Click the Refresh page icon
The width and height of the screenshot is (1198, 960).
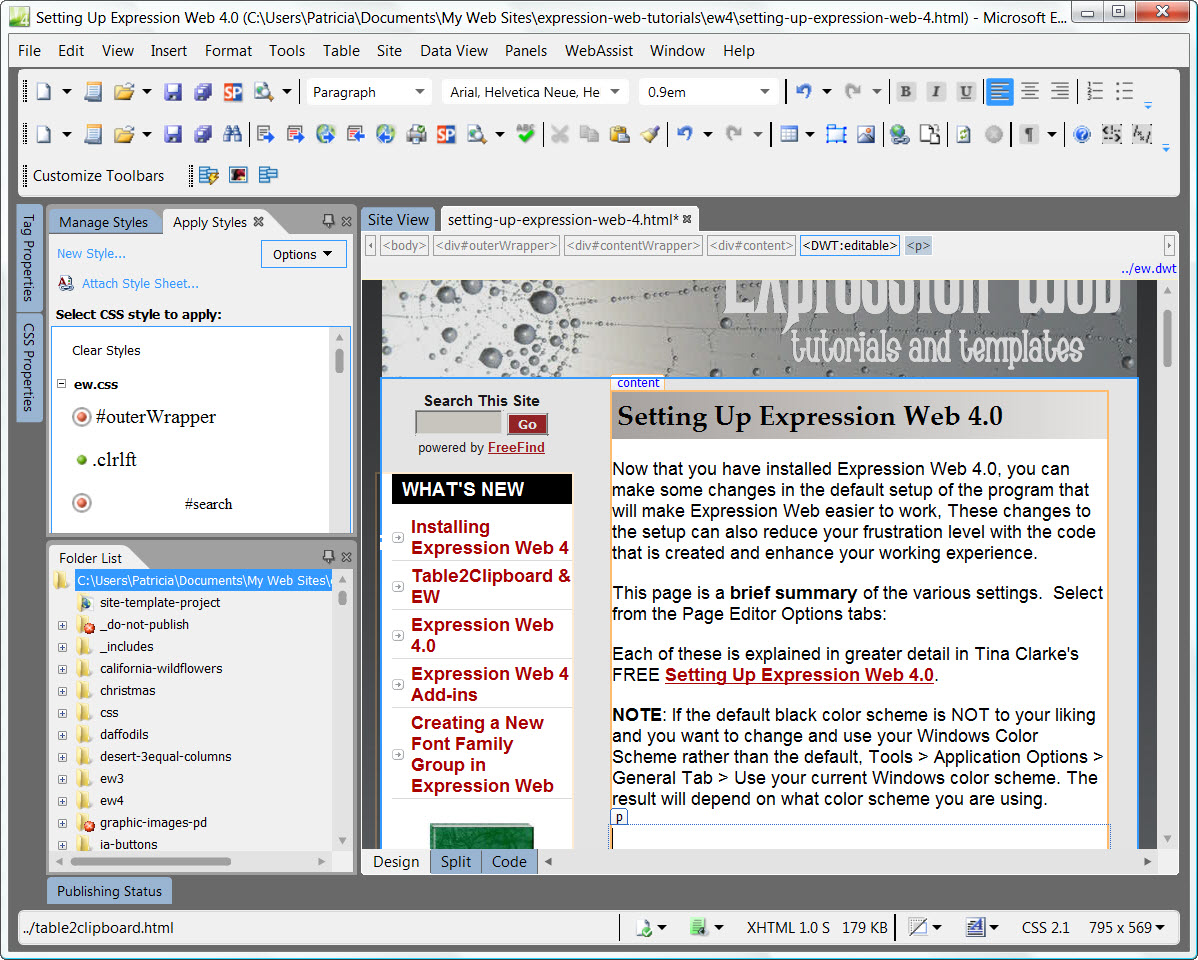963,135
